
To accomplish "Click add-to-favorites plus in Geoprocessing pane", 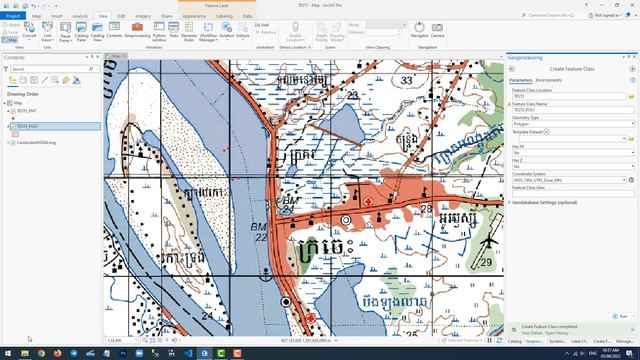I will (x=632, y=69).
